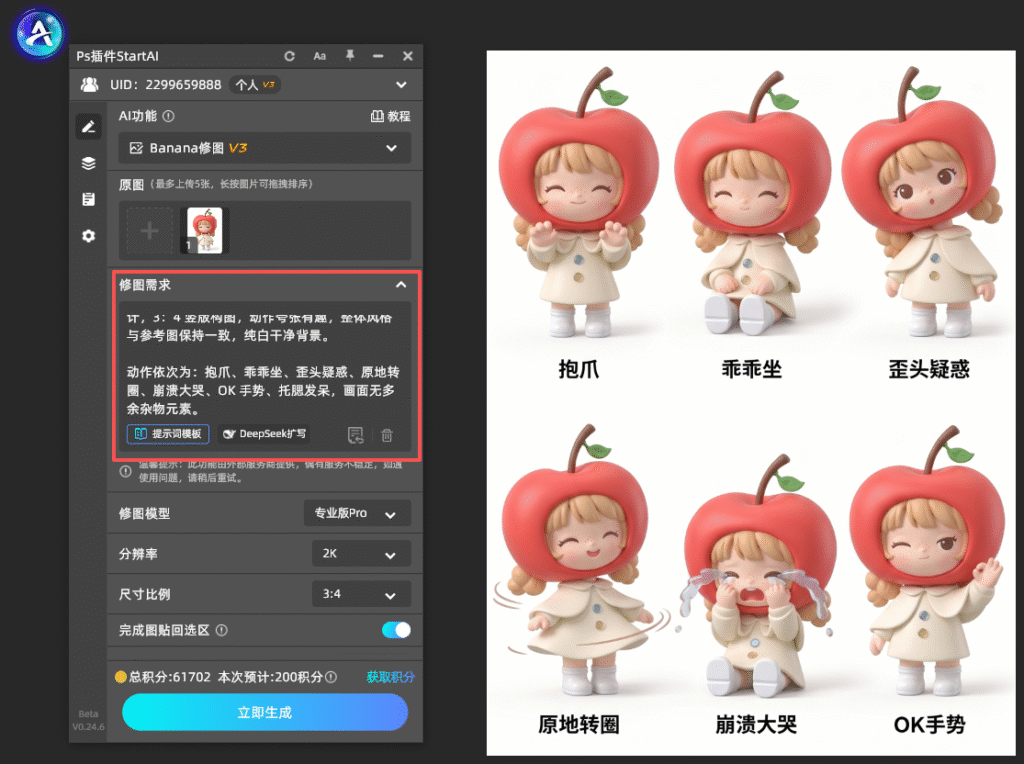Screen dimensions: 1024x764
Task: Collapse the 修图需求 section chevron
Action: click(x=401, y=285)
